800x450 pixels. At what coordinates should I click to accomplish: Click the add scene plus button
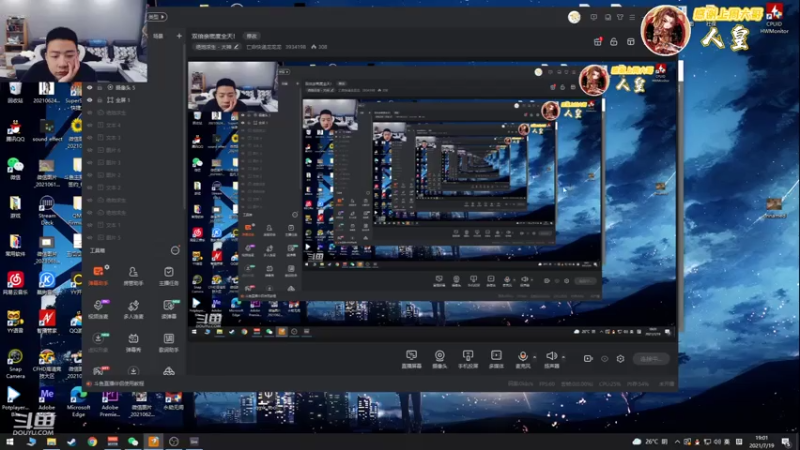pyautogui.click(x=179, y=36)
